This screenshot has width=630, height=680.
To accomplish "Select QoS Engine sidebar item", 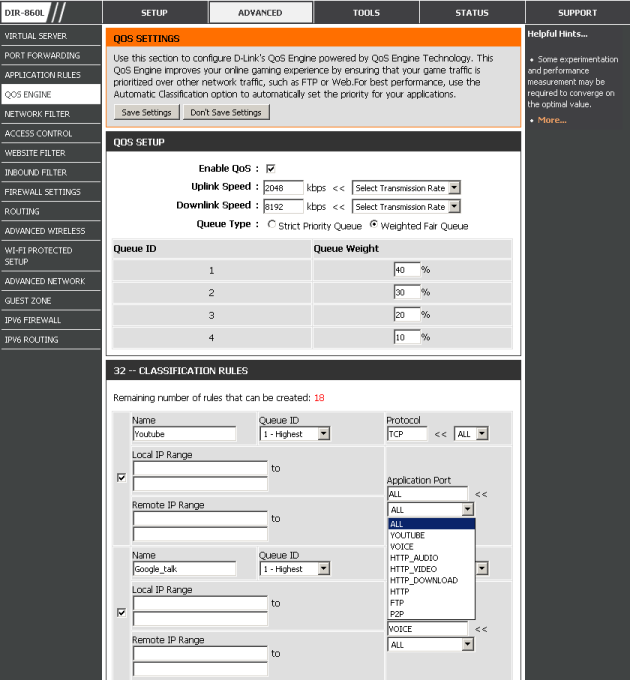I will 51,94.
